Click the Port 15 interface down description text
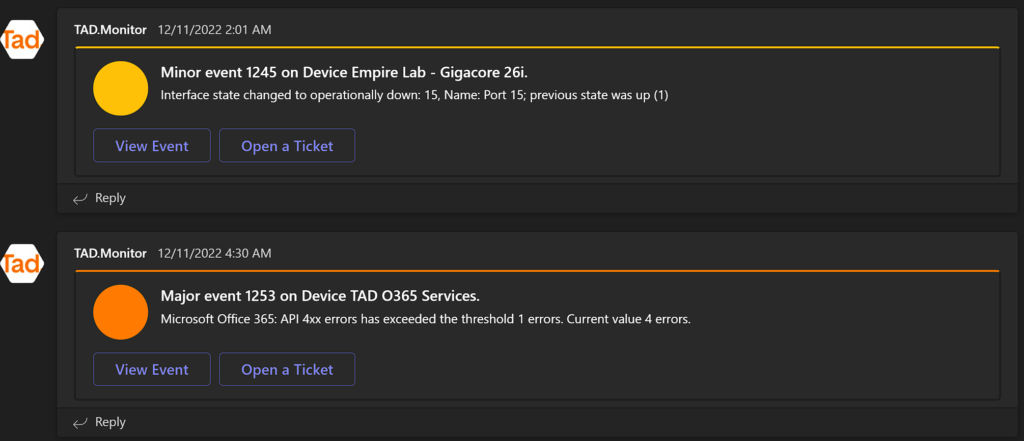 (415, 95)
